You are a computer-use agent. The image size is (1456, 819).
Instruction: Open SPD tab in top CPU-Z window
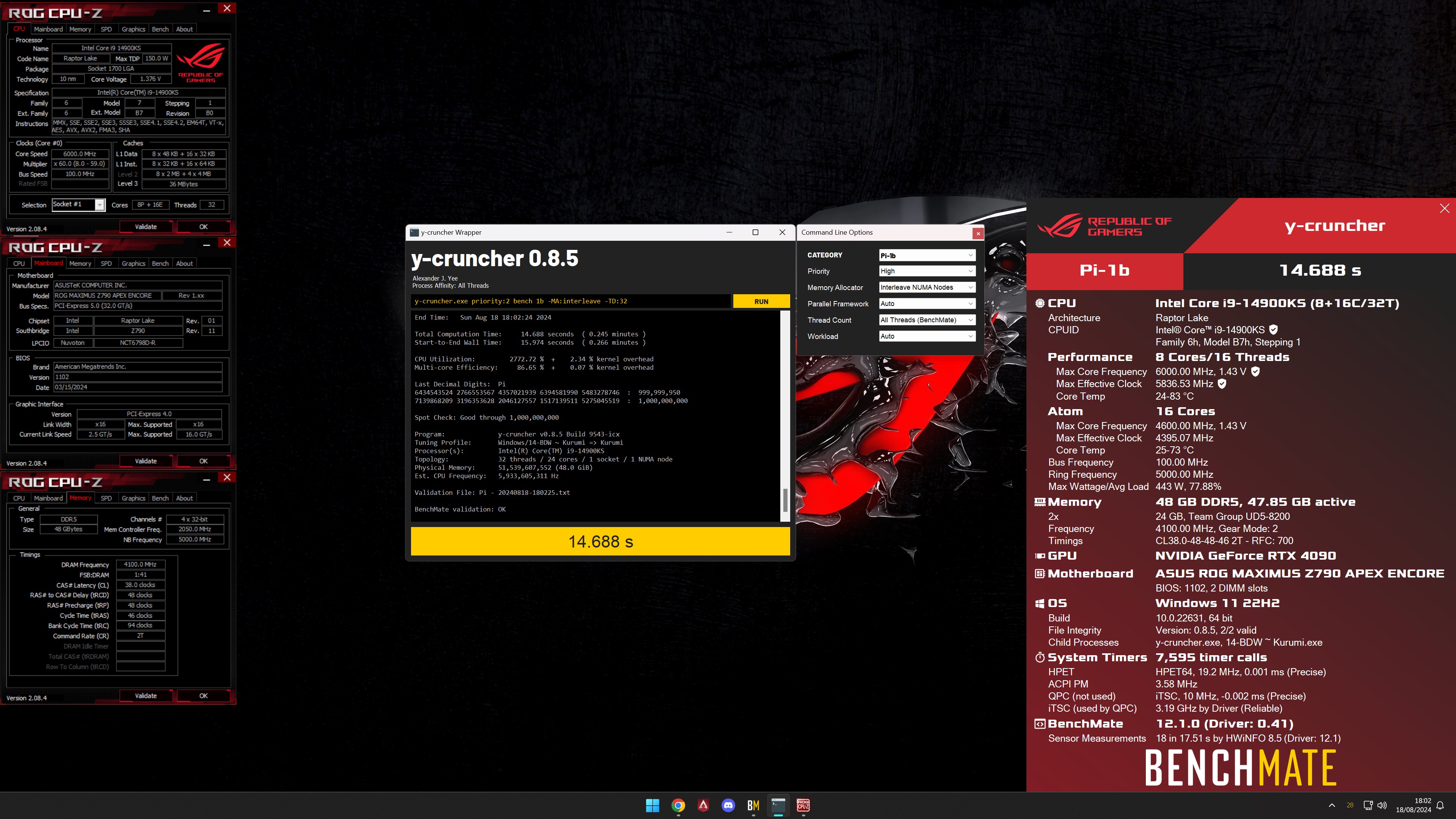point(106,29)
